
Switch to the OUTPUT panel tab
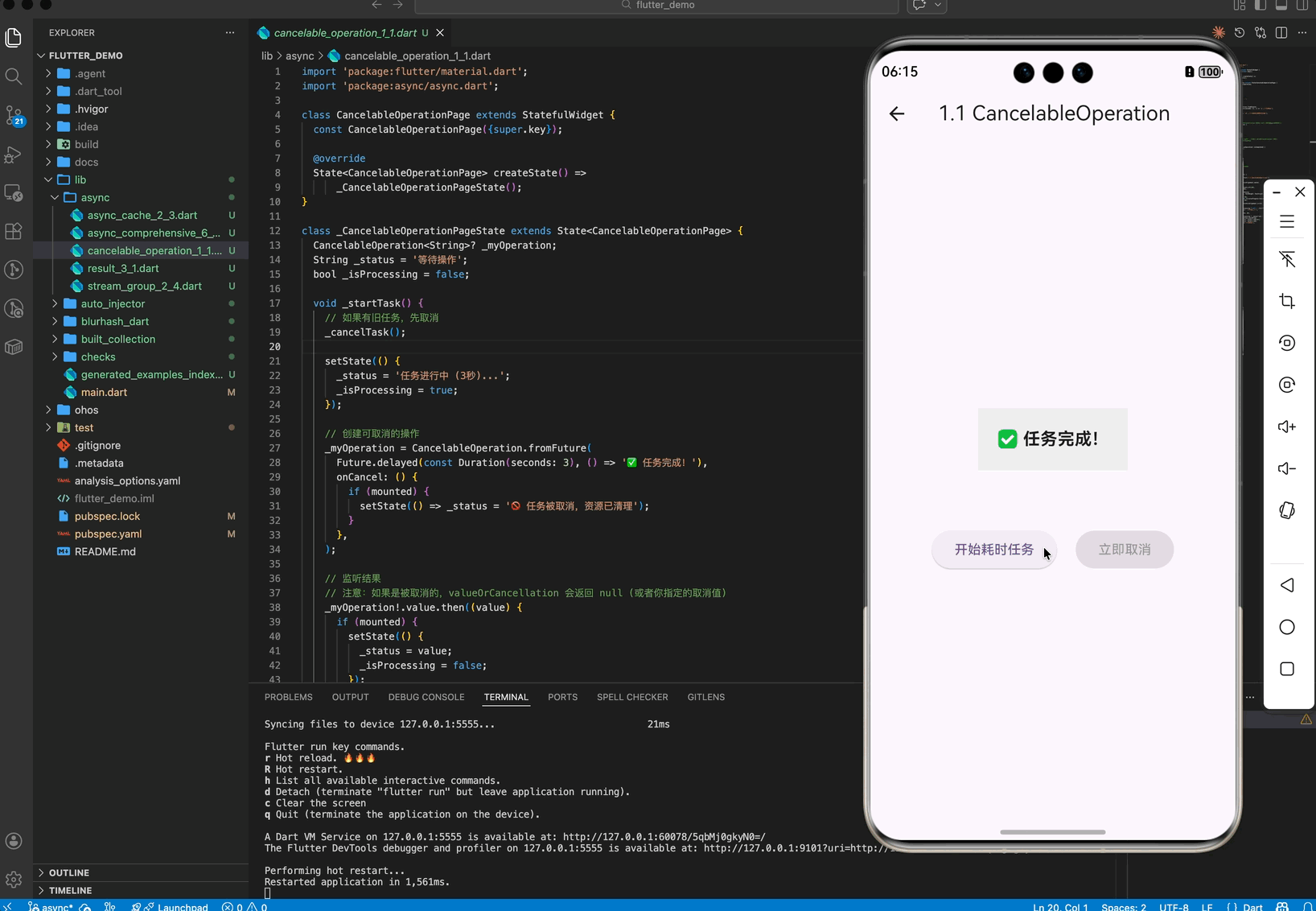coord(351,697)
